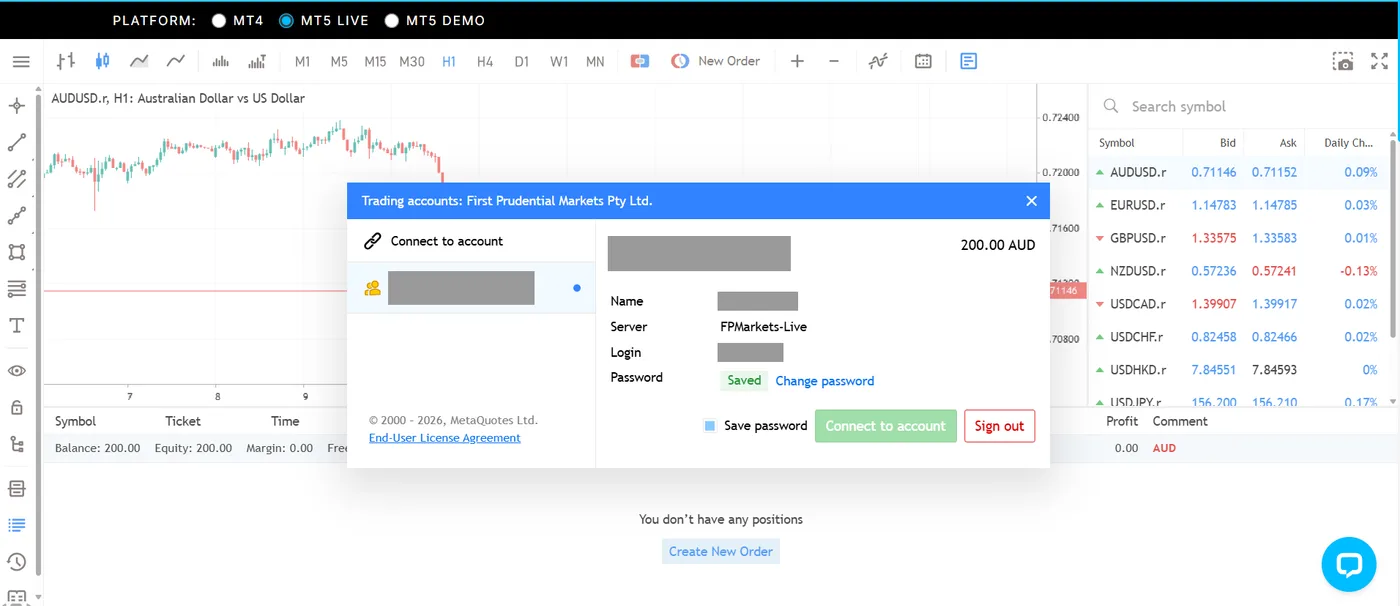Select the equidistant channel tool
The width and height of the screenshot is (1400, 606).
pos(17,179)
